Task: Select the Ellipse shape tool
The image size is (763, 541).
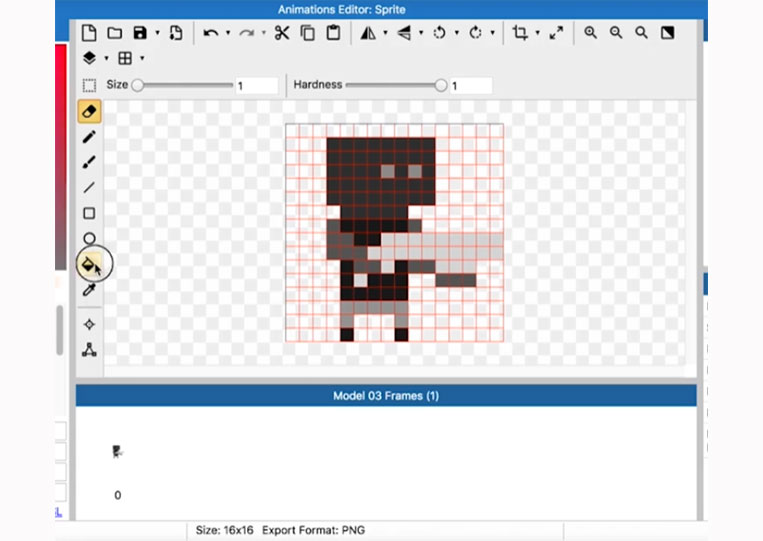Action: coord(89,238)
